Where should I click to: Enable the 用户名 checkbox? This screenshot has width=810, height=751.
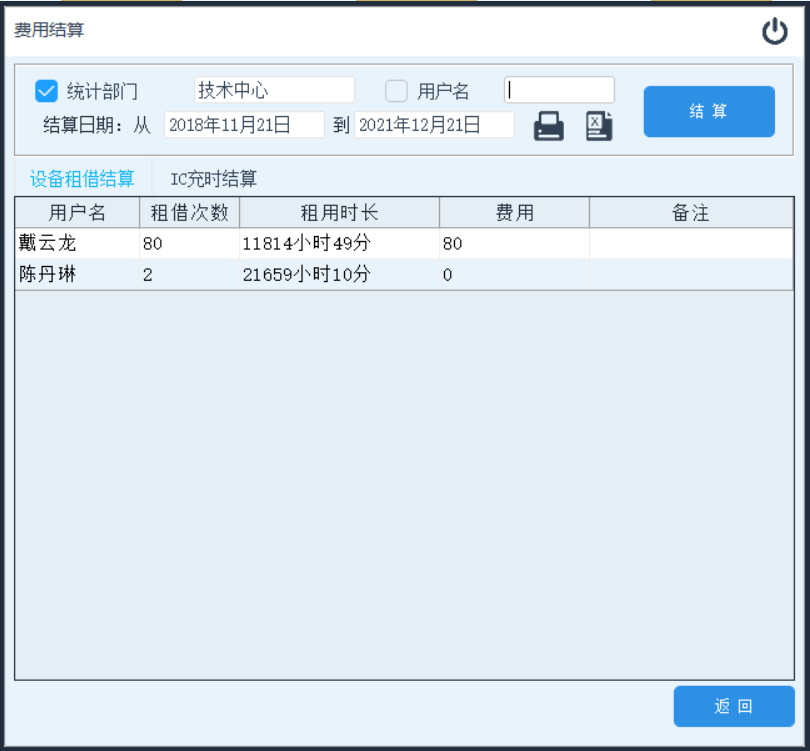(x=396, y=91)
